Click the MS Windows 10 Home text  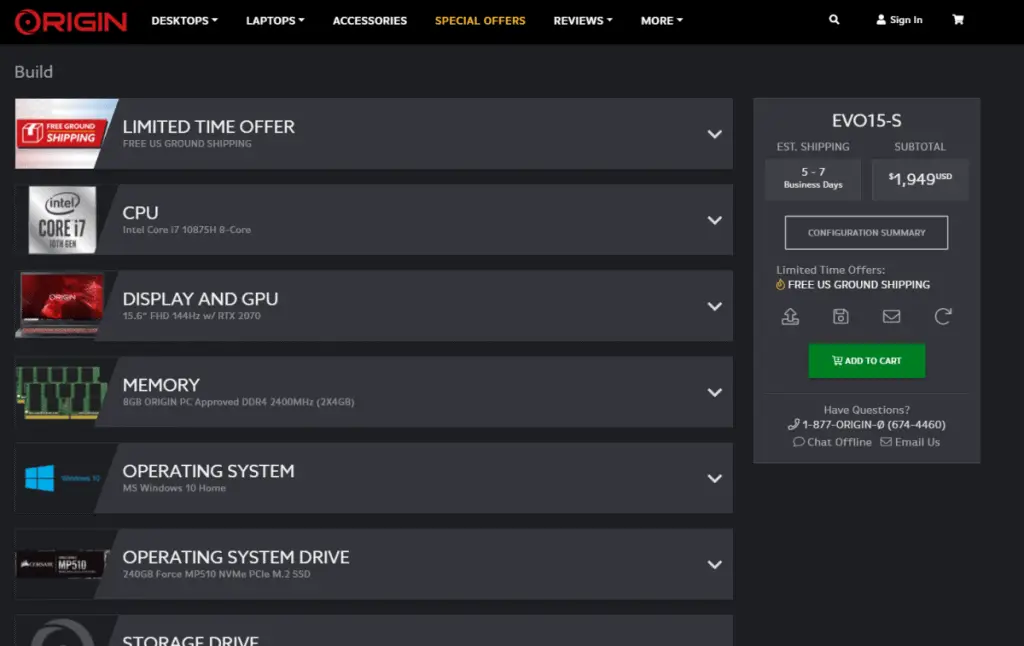click(174, 489)
